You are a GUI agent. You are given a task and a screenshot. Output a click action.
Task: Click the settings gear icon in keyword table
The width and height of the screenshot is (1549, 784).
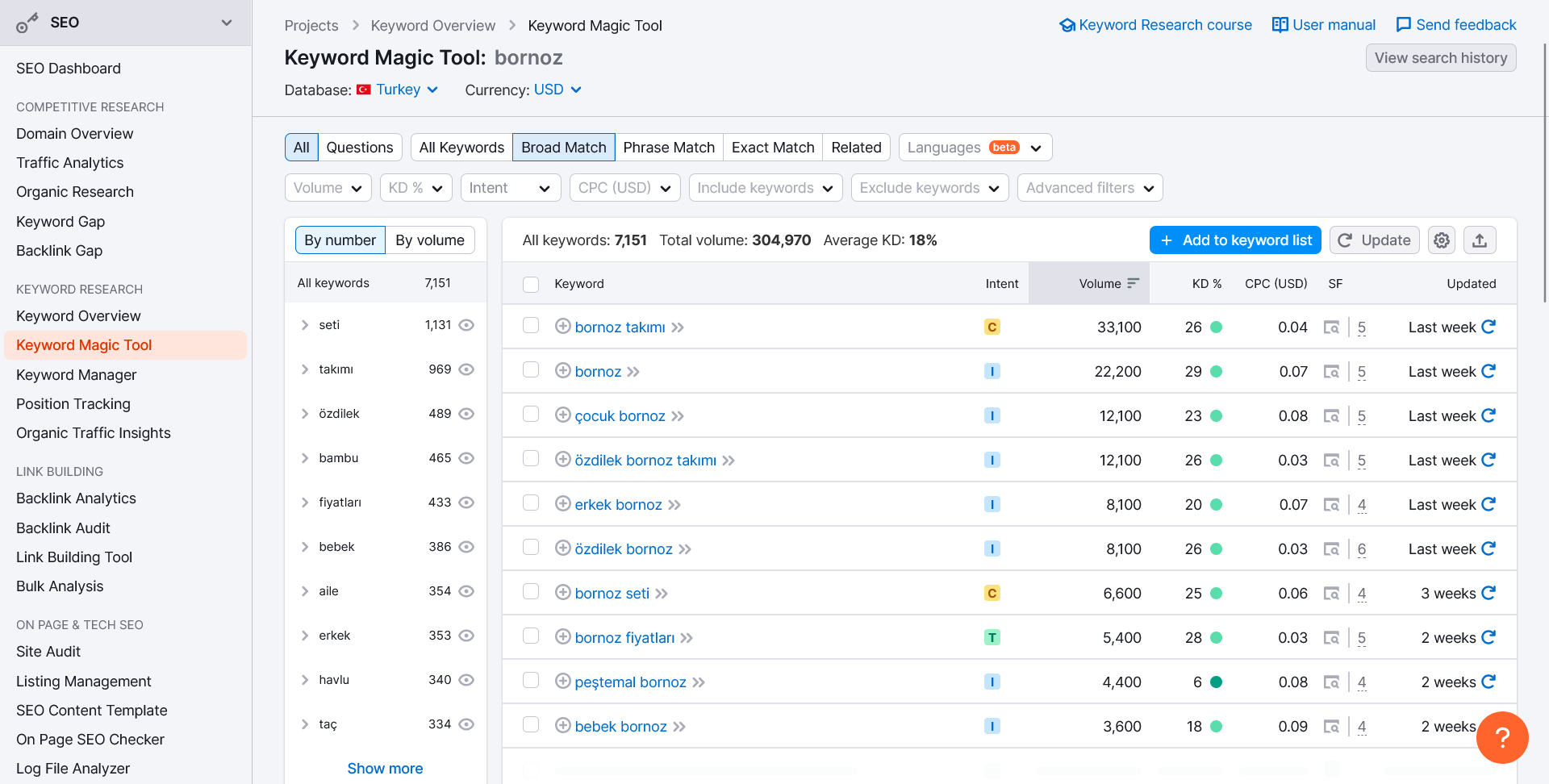point(1442,240)
